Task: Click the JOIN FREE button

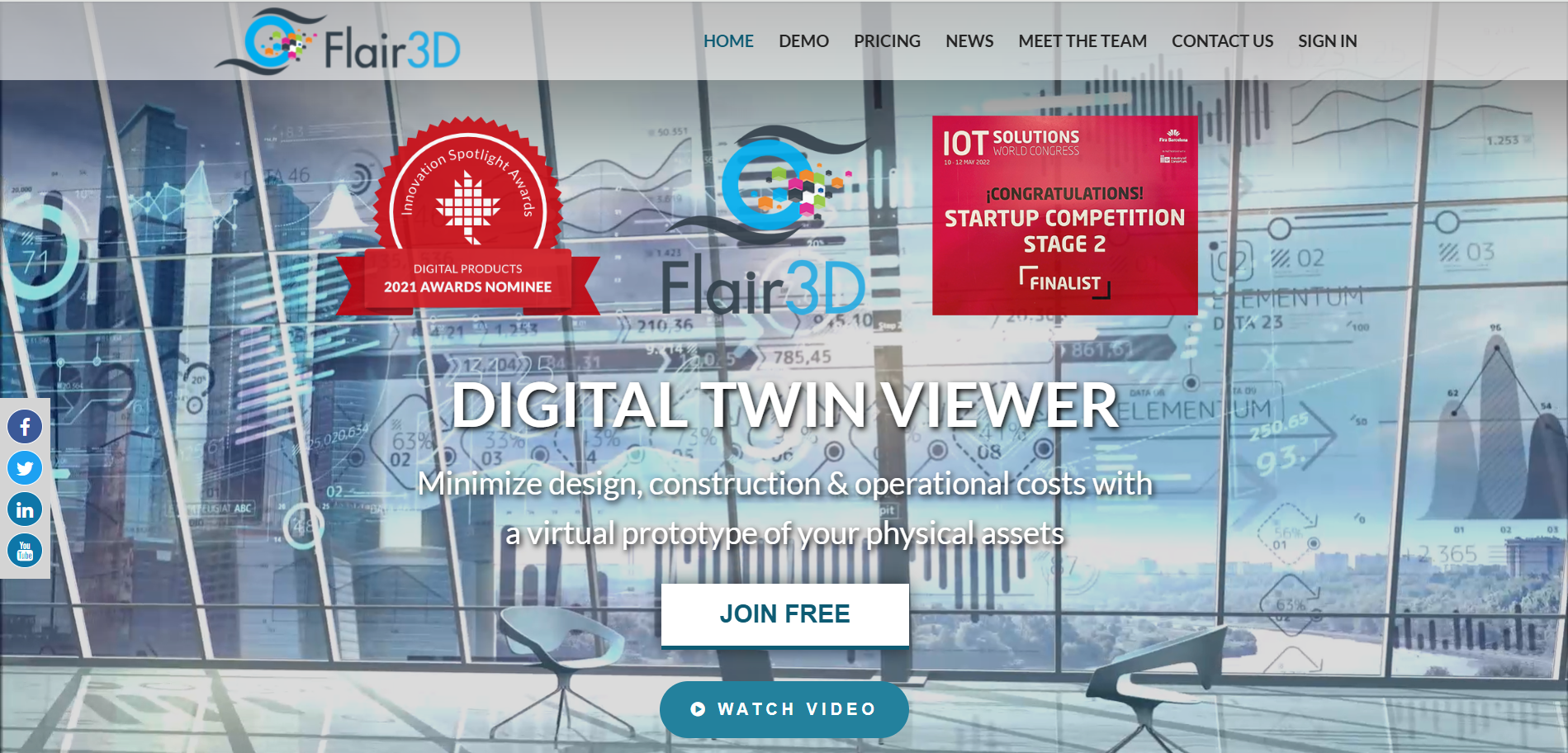Action: pyautogui.click(x=785, y=615)
